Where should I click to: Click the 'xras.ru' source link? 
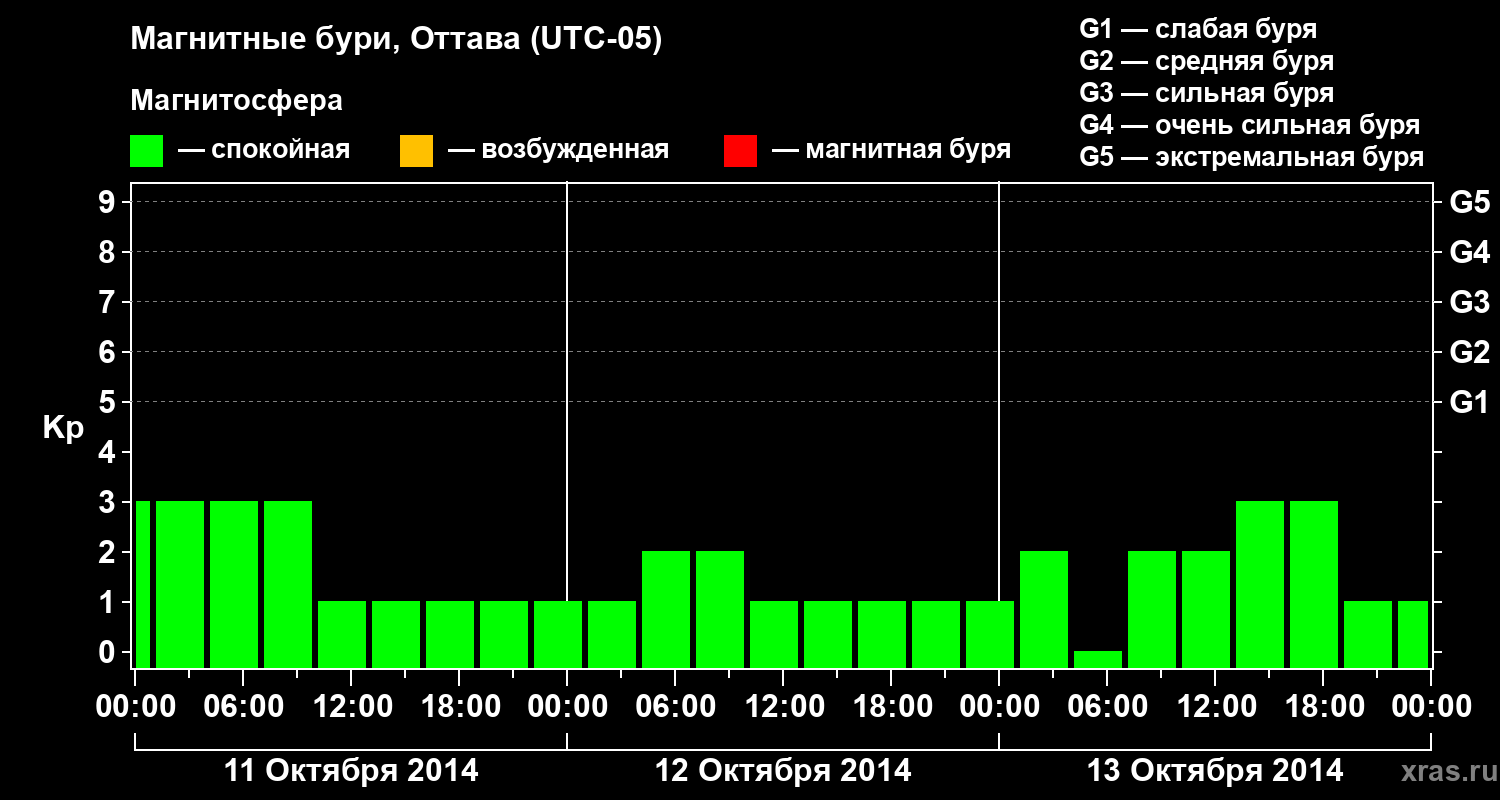coord(1449,772)
